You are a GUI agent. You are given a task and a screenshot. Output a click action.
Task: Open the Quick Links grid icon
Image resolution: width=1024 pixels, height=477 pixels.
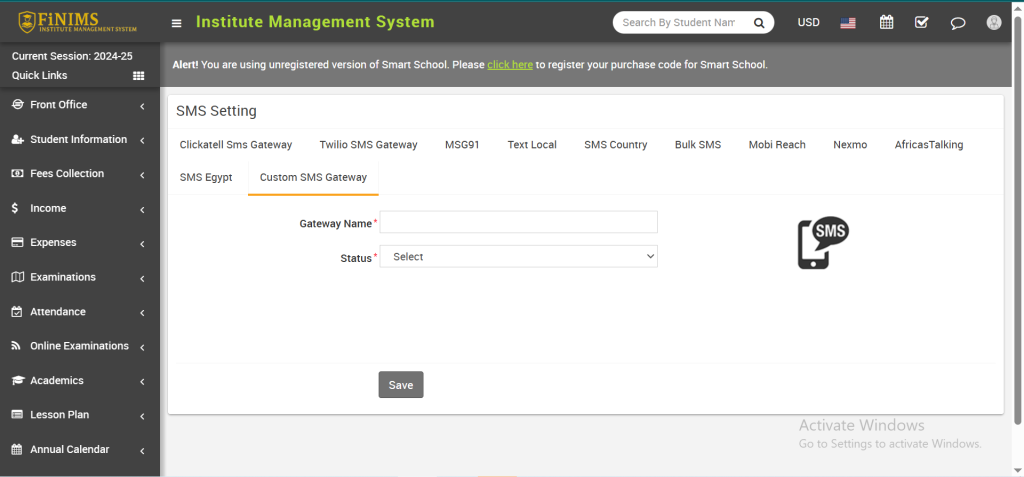pos(139,76)
